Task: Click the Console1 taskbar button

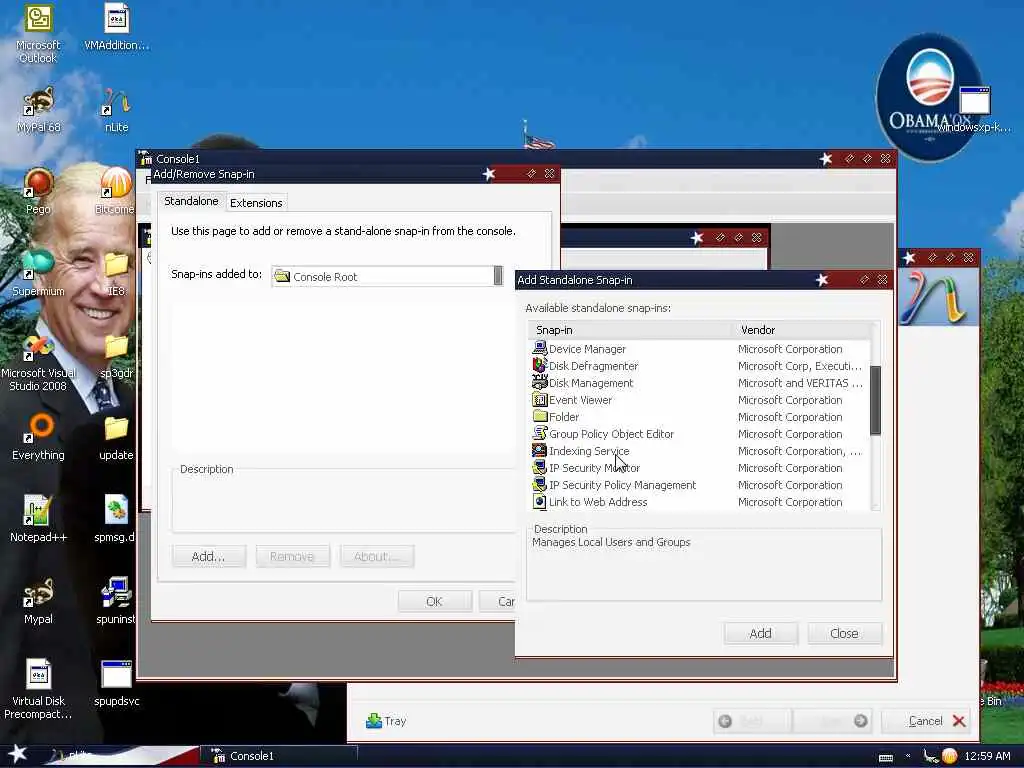Action: (278, 756)
